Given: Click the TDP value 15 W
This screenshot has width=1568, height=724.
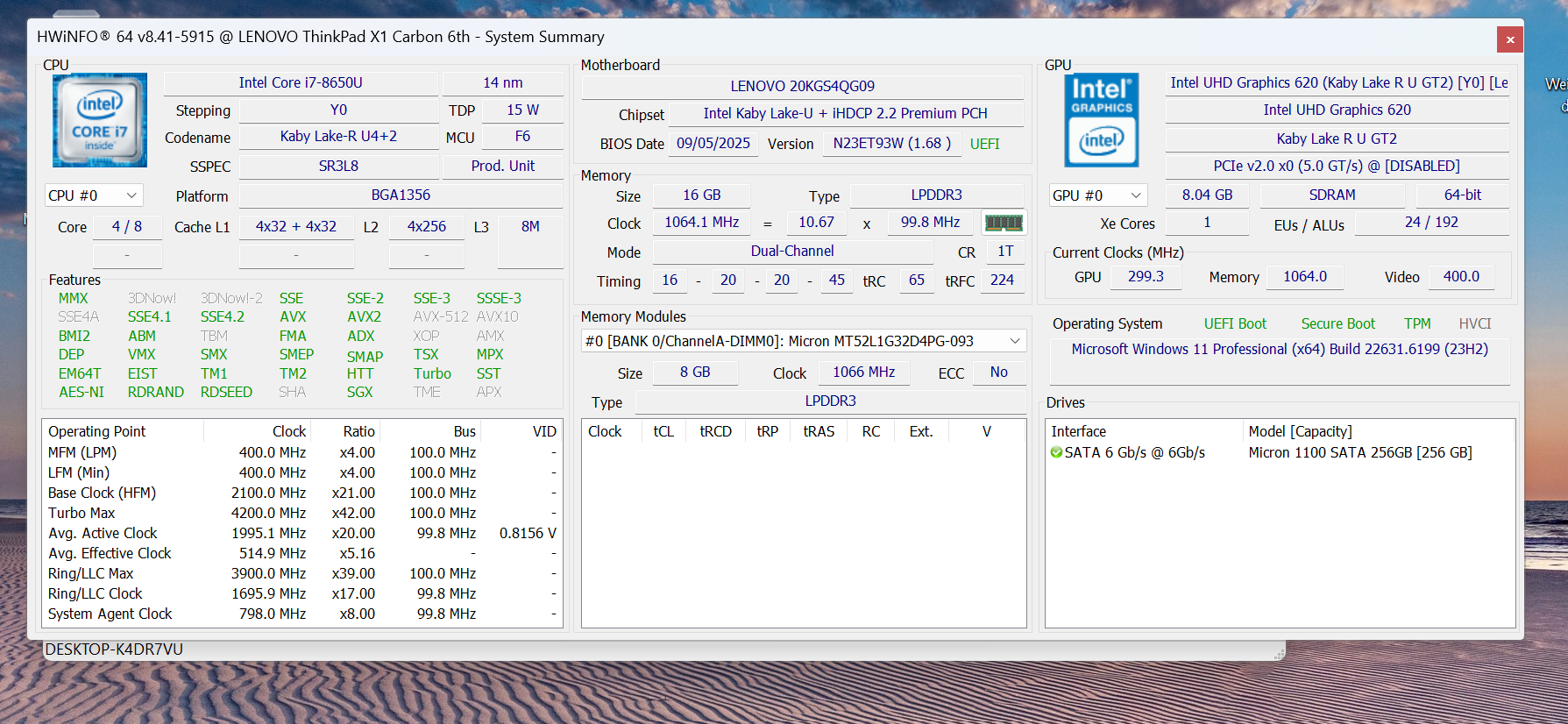Looking at the screenshot, I should click(x=522, y=110).
